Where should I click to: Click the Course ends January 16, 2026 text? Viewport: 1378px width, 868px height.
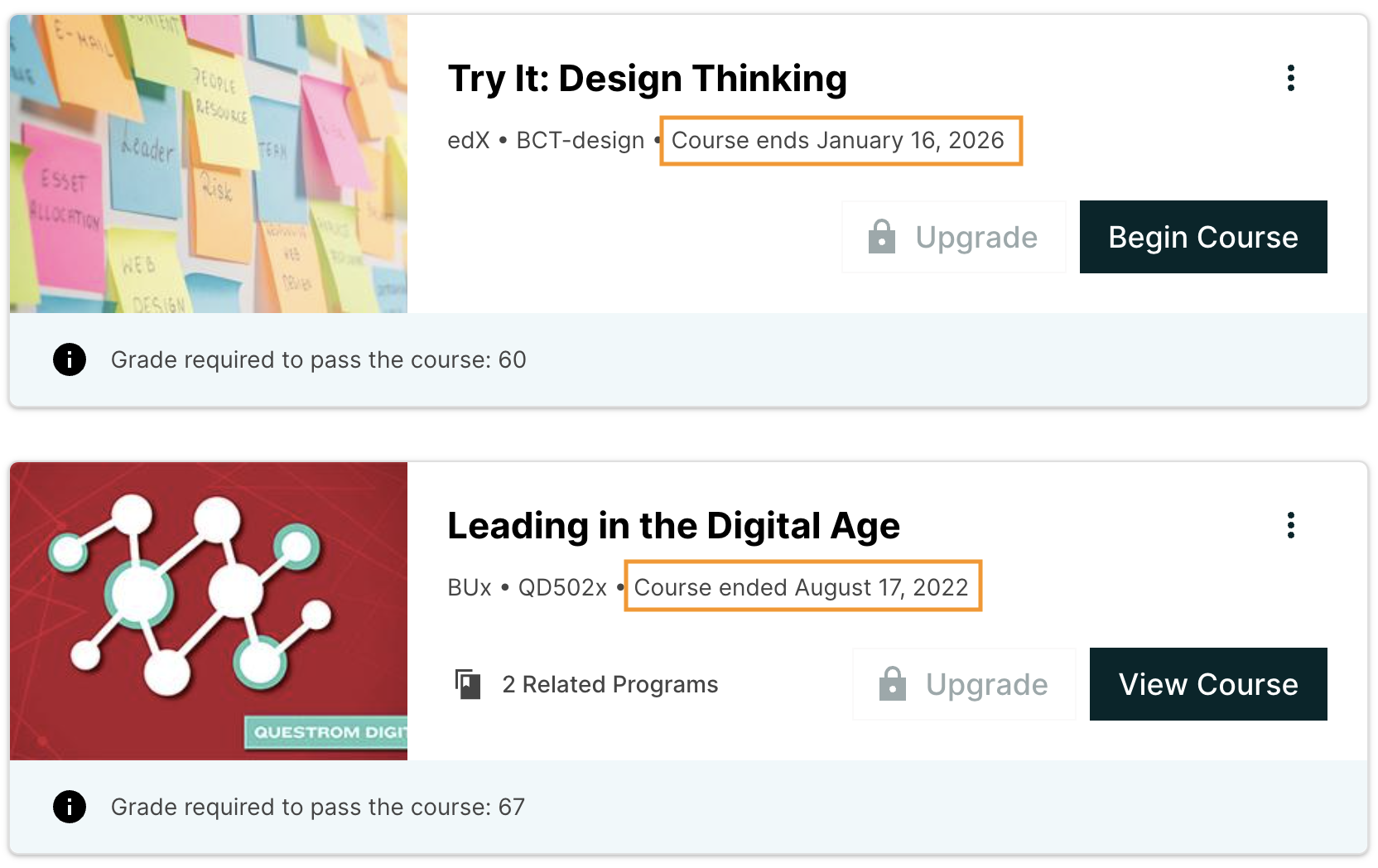click(838, 141)
